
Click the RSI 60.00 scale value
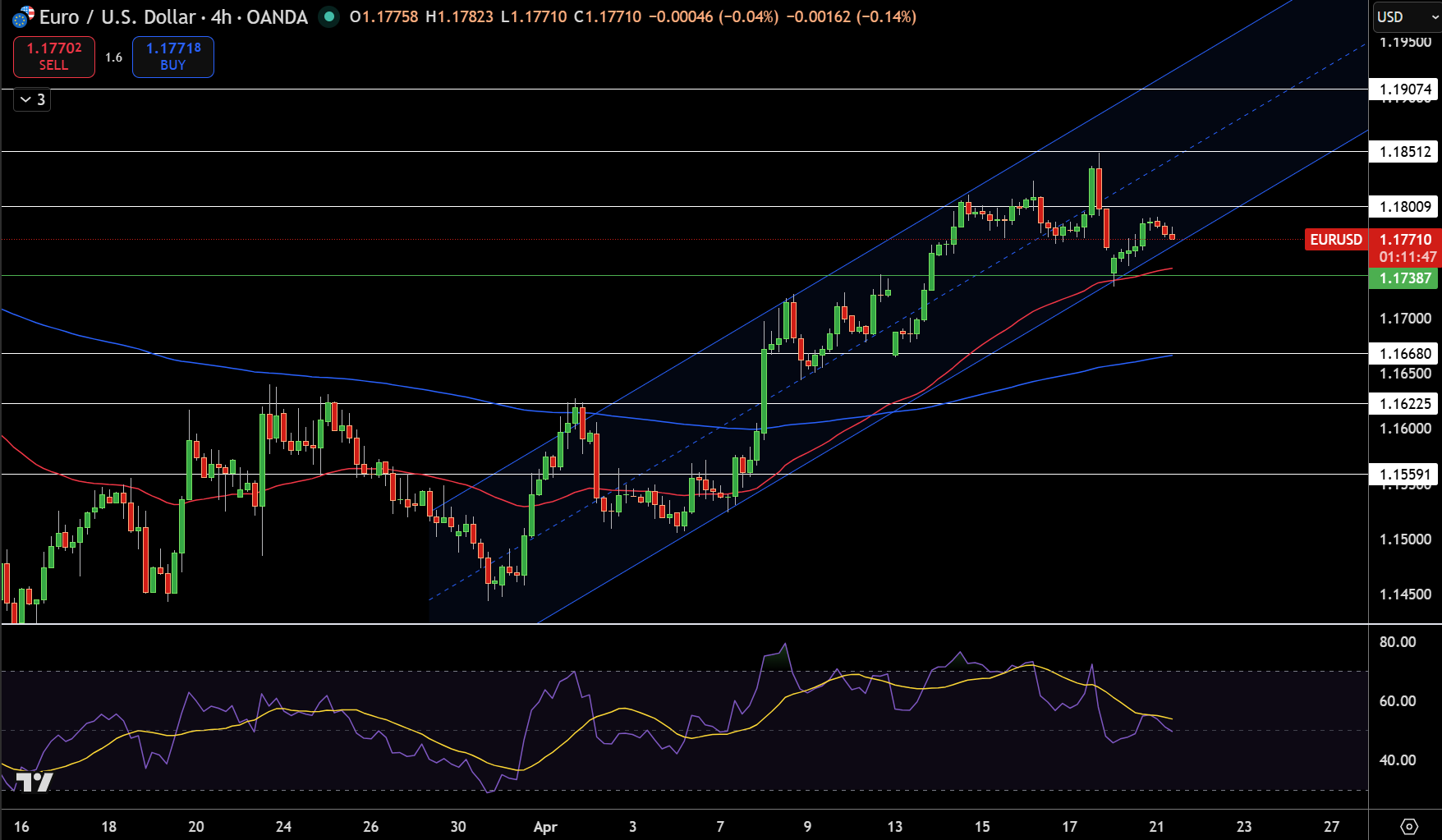[x=1398, y=701]
